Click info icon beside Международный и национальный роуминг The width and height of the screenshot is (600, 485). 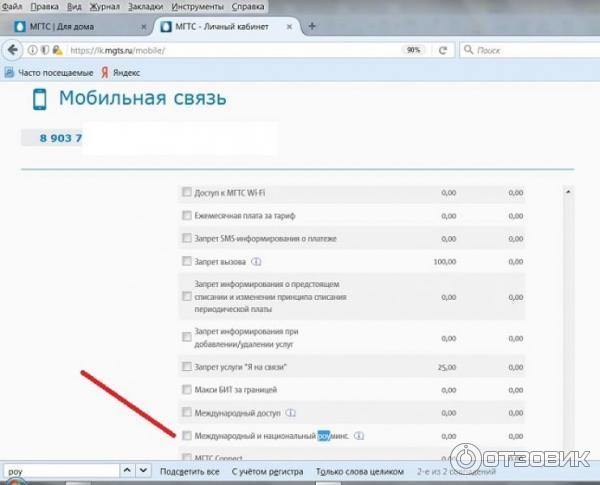coord(359,436)
